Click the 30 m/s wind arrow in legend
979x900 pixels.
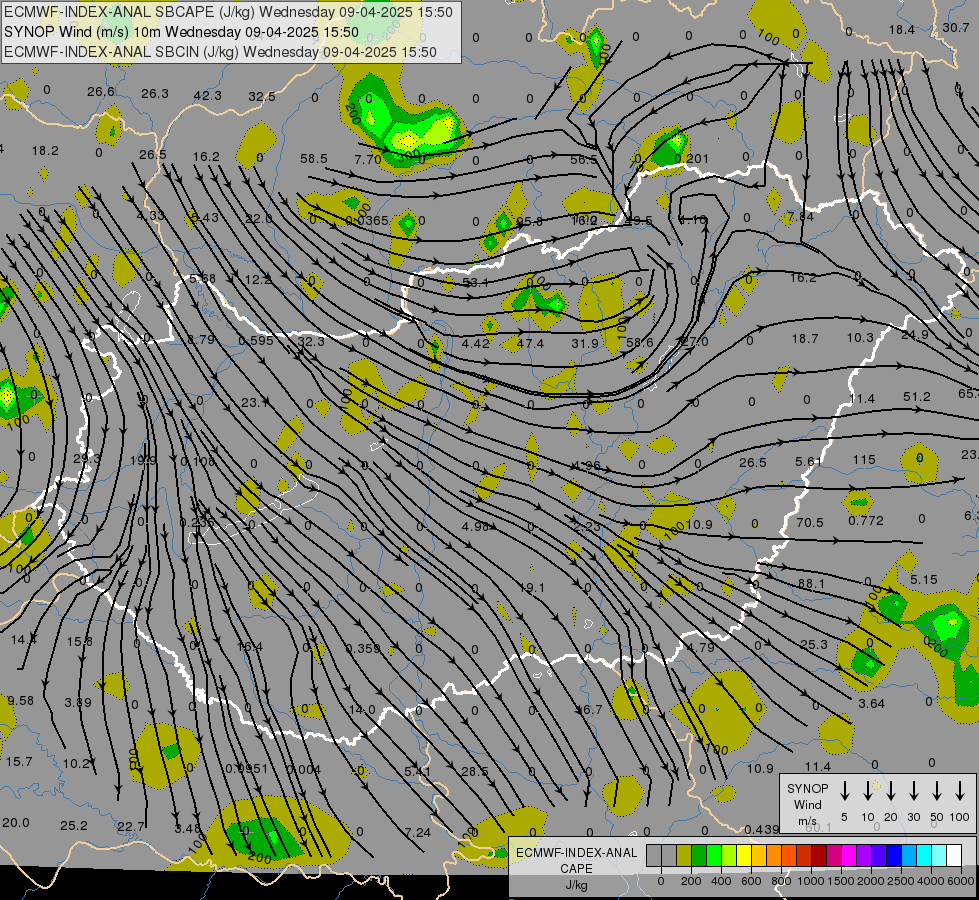pyautogui.click(x=913, y=791)
